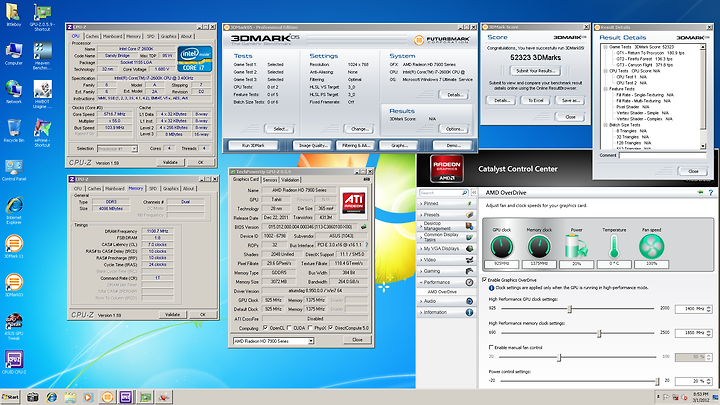Switch to Validation tab in GPU-Z
Viewport: 720px width, 405px height.
pos(290,180)
